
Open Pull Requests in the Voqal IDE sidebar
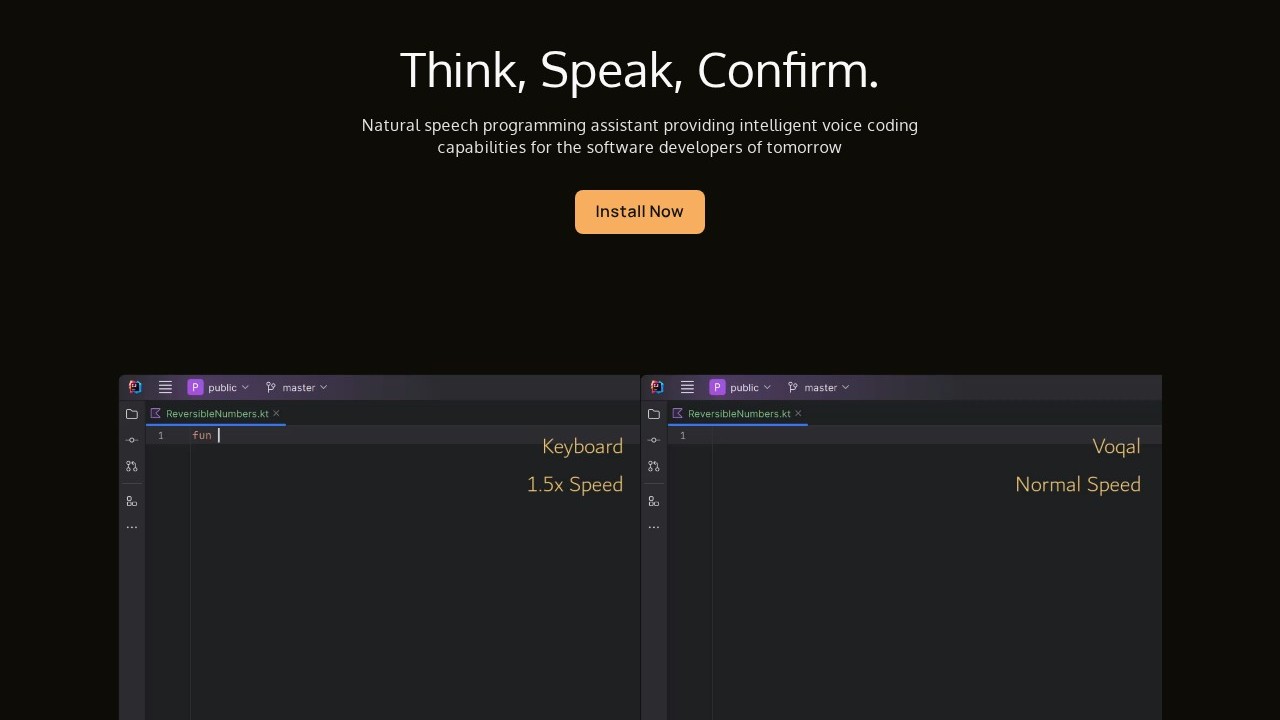654,466
